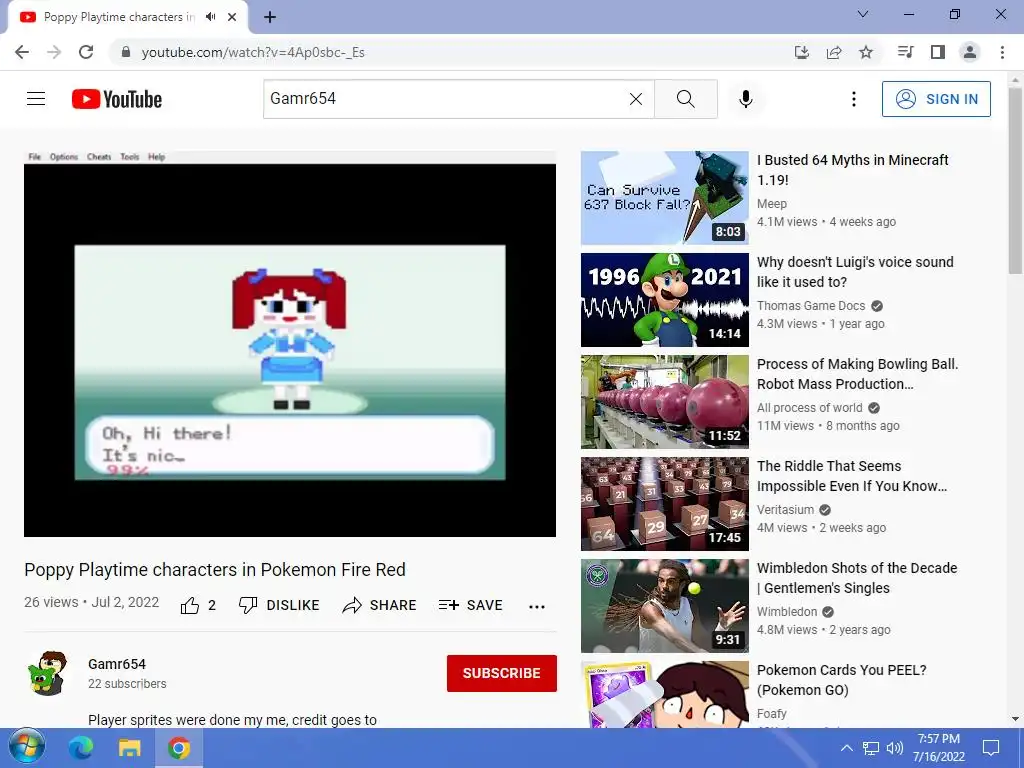1024x768 pixels.
Task: Save the video to a playlist
Action: point(471,605)
